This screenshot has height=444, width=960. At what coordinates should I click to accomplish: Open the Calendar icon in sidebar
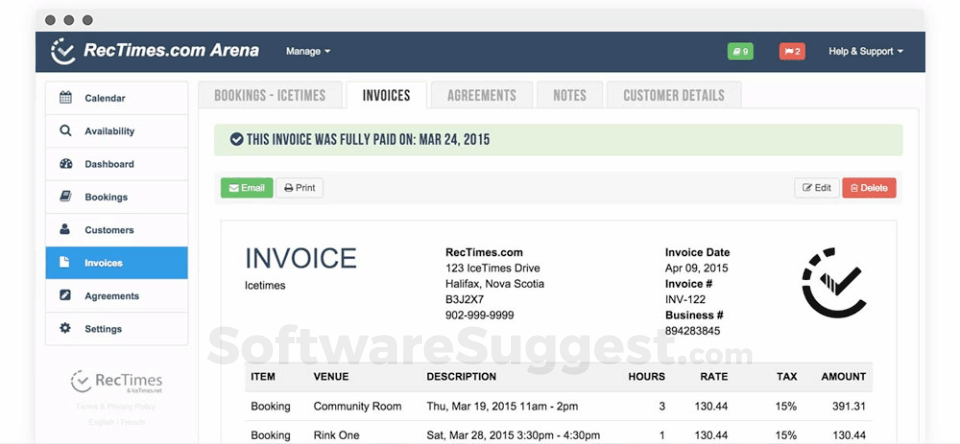tap(66, 97)
